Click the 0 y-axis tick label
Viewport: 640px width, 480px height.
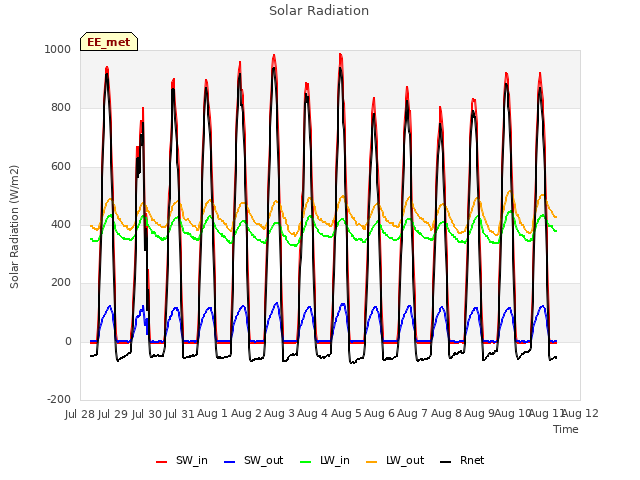tap(68, 342)
